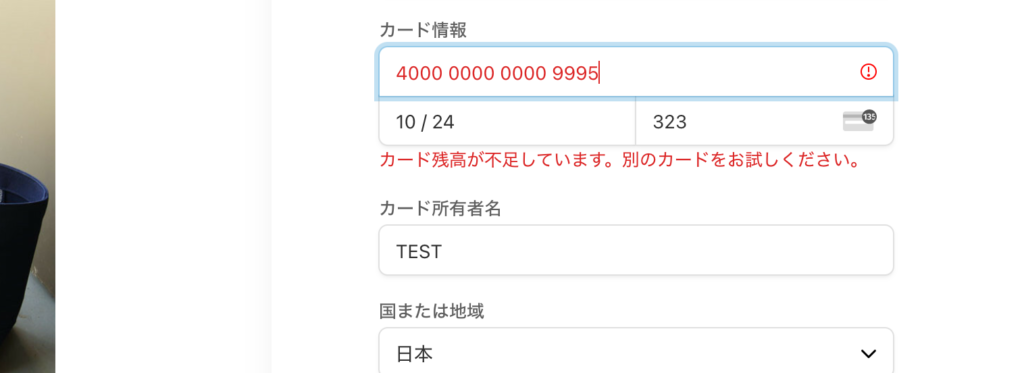The image size is (1024, 373).
Task: Click the カード情報 label
Action: (x=423, y=30)
